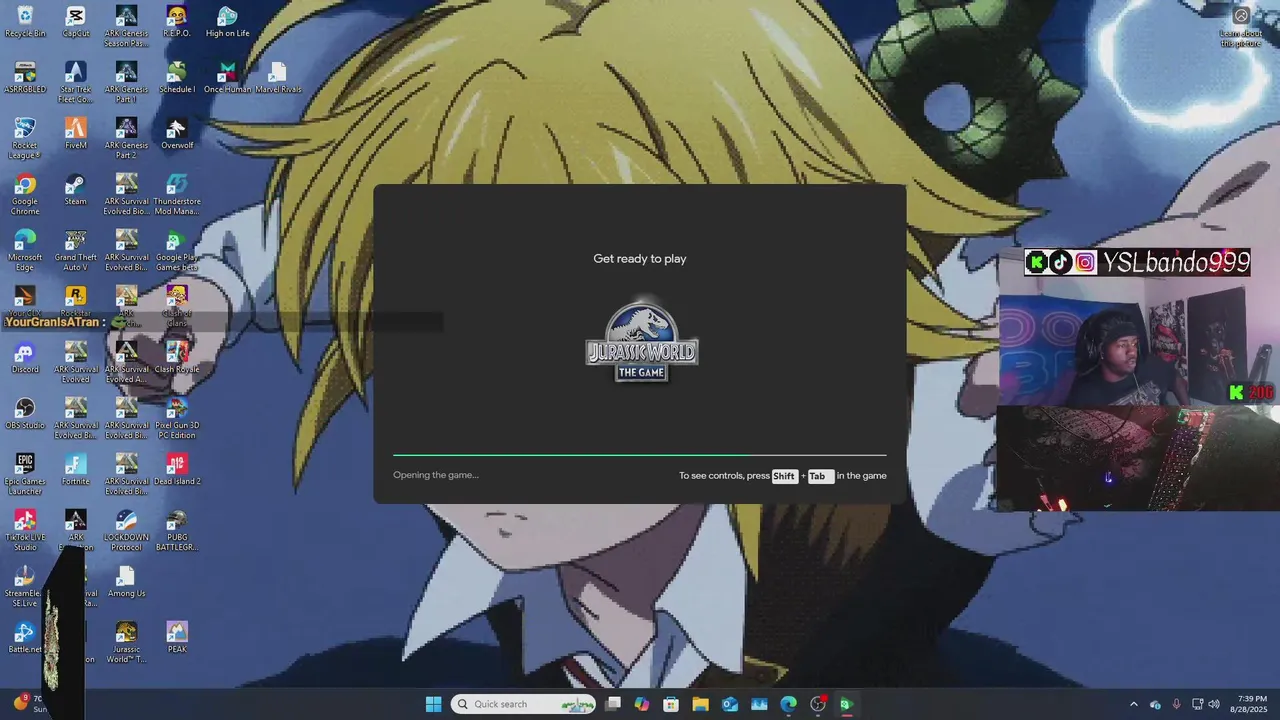Open Outlook from the taskbar
The height and width of the screenshot is (720, 1280).
tap(730, 704)
